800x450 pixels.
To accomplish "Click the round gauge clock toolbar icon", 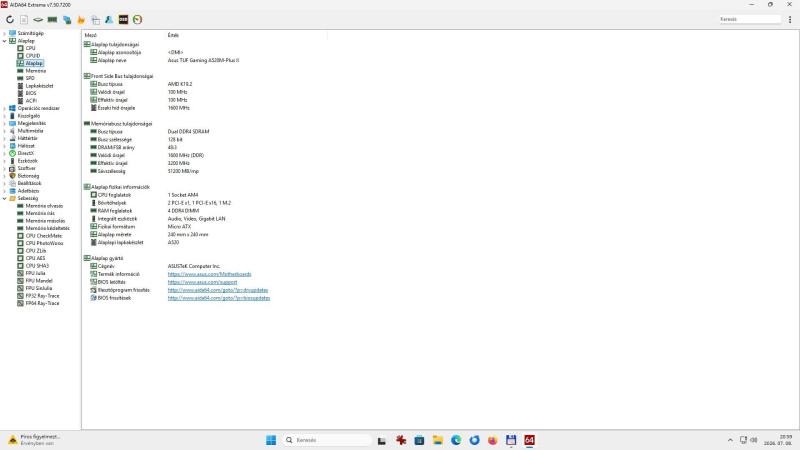I will coord(137,19).
